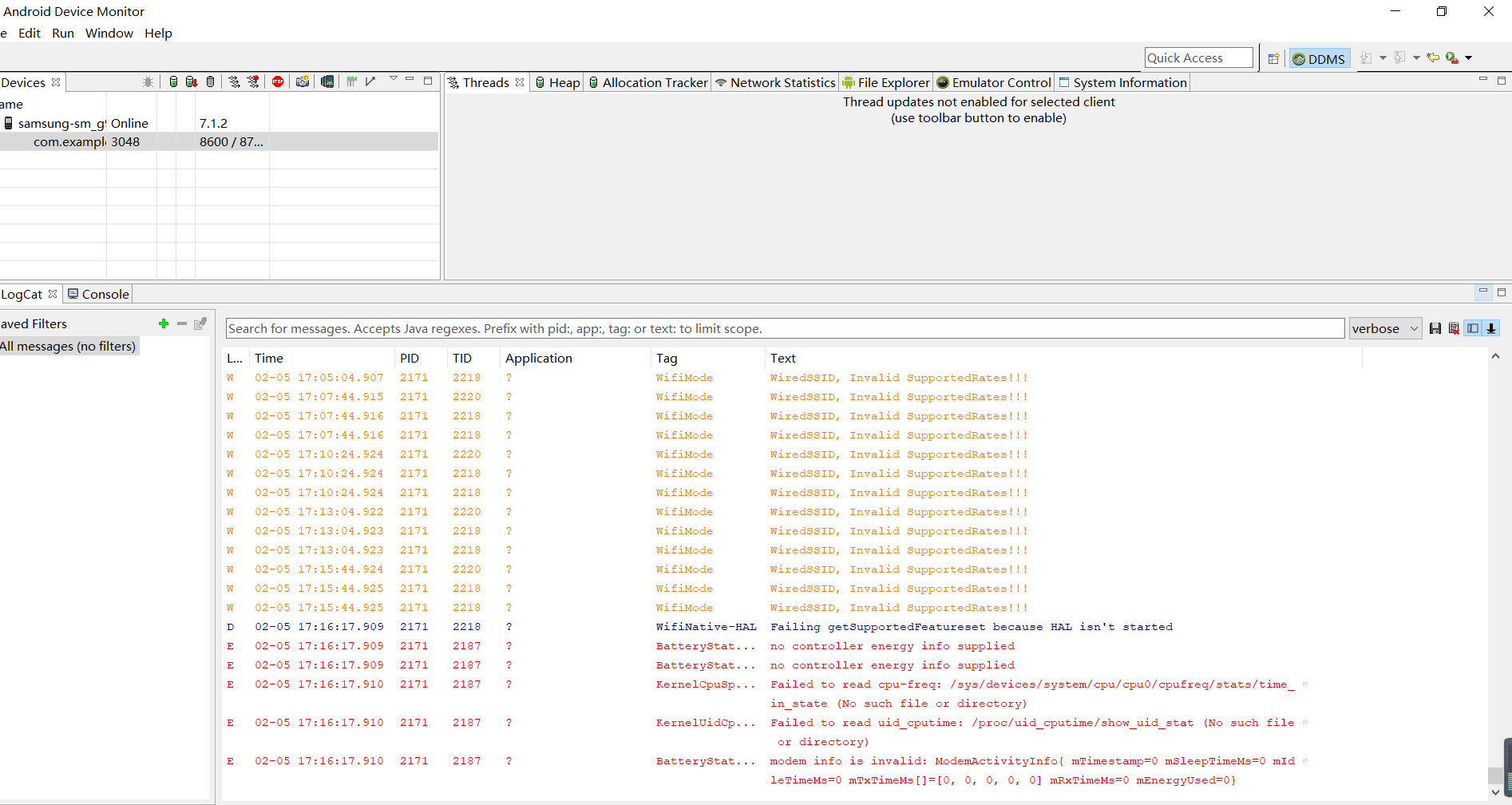This screenshot has height=805, width=1512.
Task: Click the Last Edit Location arrow icon
Action: tap(1433, 57)
